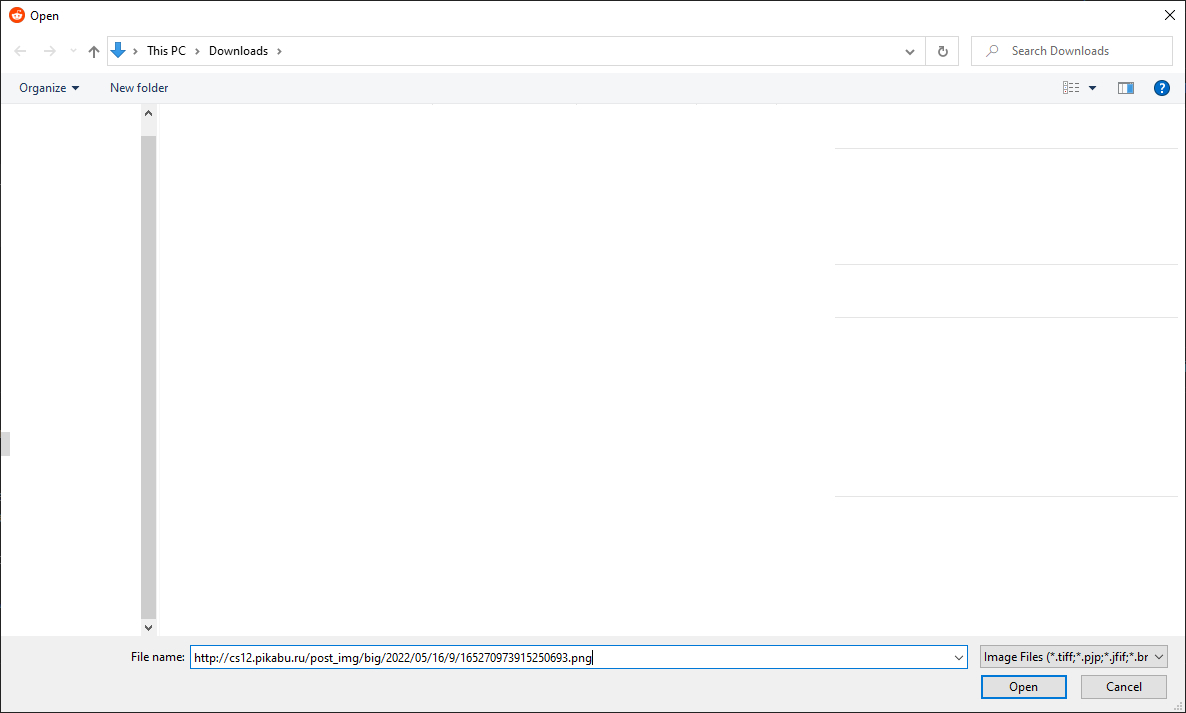The image size is (1186, 713).
Task: Open the Organize menu
Action: (49, 88)
